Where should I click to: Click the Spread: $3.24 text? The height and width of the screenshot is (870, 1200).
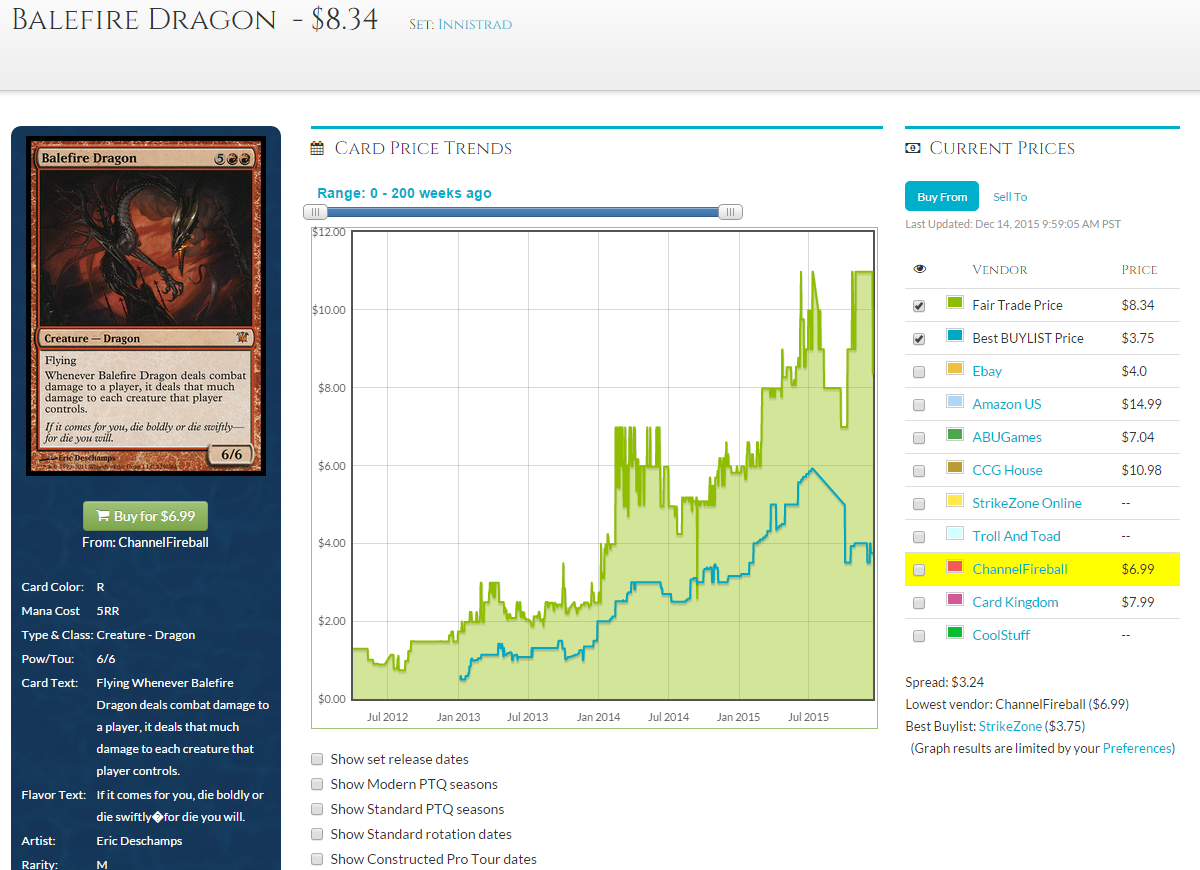point(944,682)
